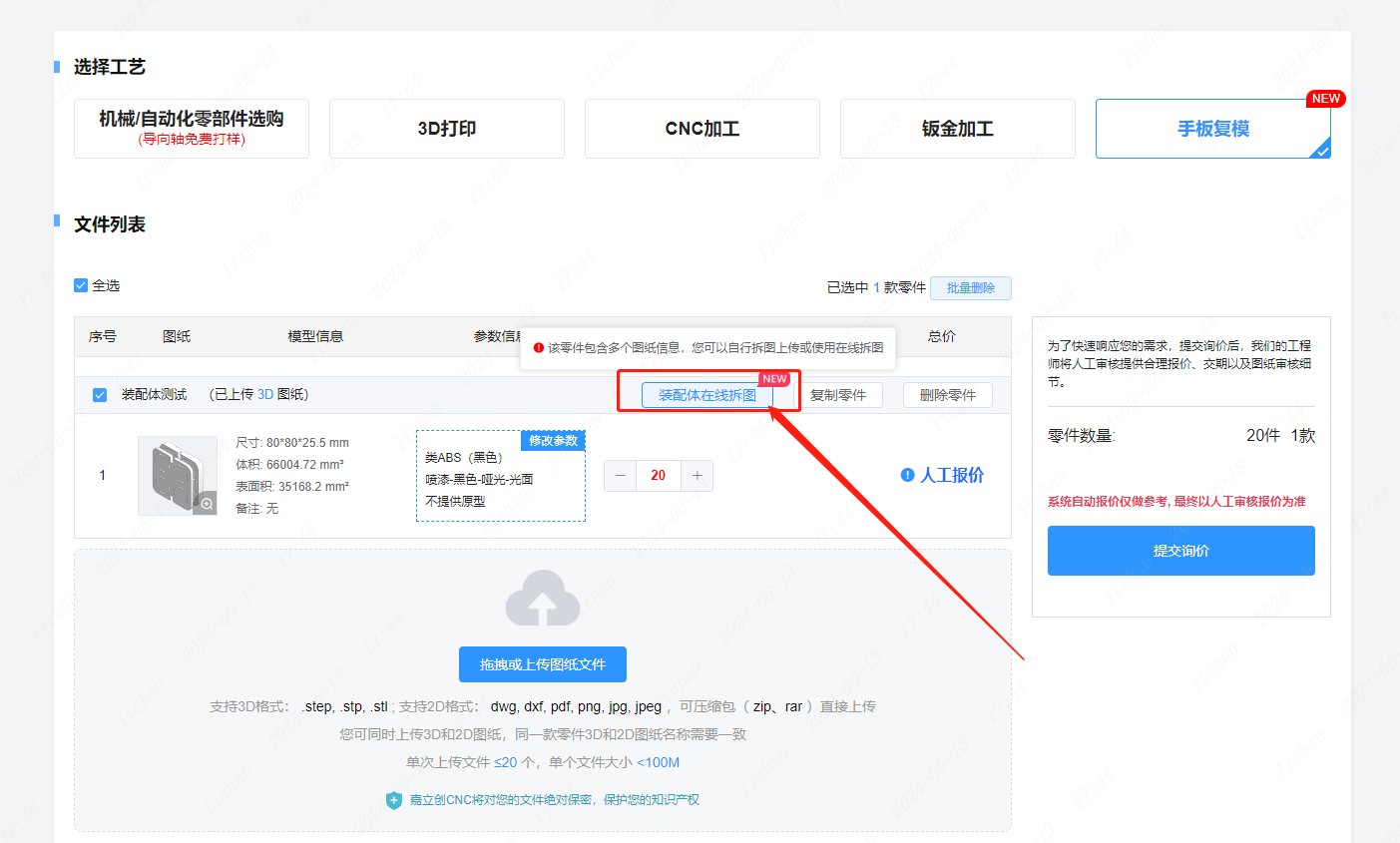Select the 3D打印 process tab
Screen dimensions: 1400x843
446,129
